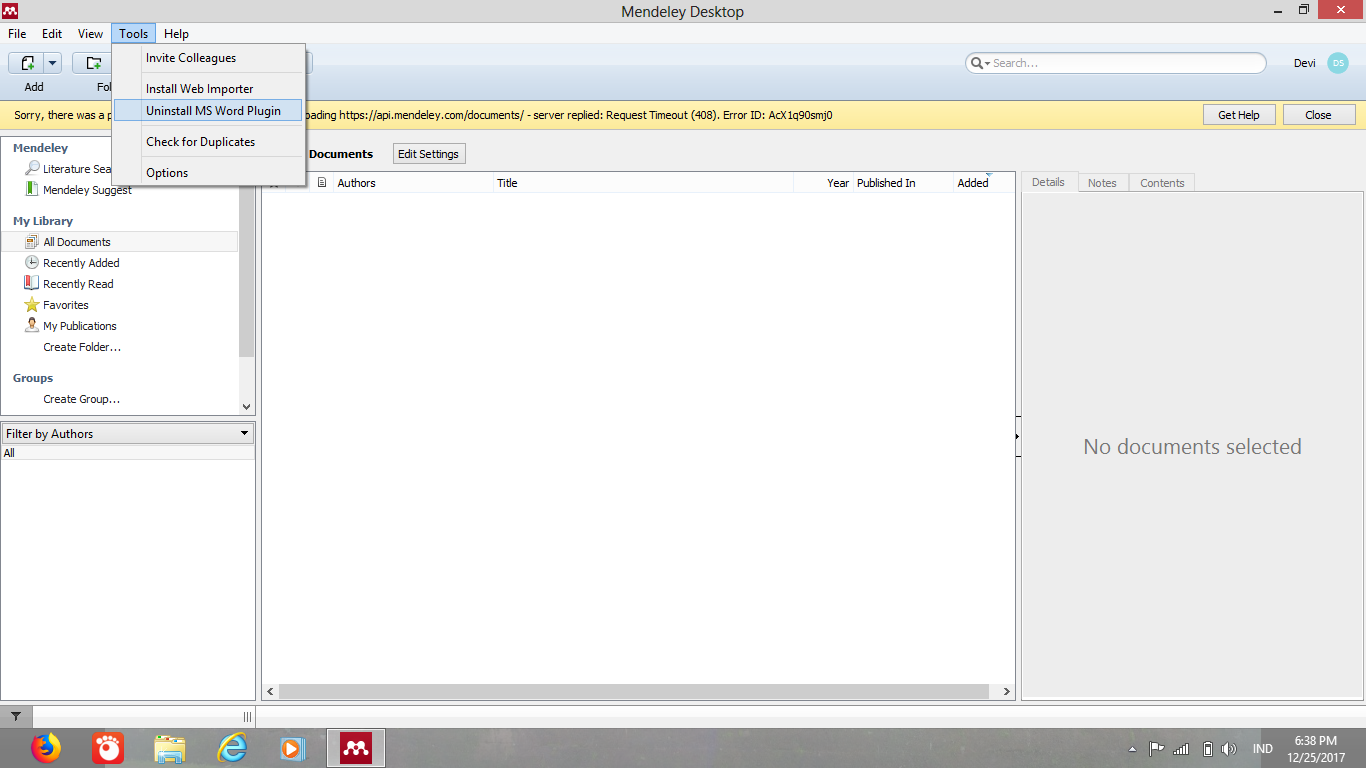The width and height of the screenshot is (1366, 768).
Task: Click Create Group... link
Action: [x=81, y=399]
